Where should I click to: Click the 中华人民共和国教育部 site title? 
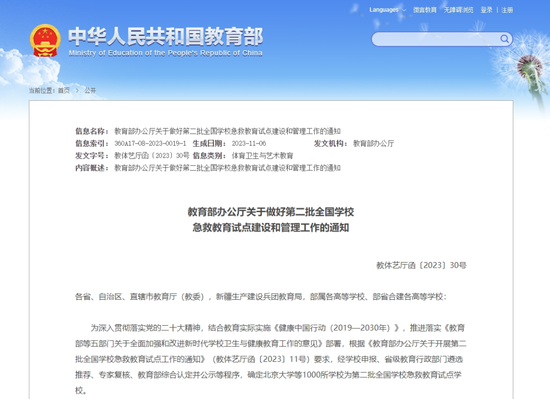[x=165, y=36]
